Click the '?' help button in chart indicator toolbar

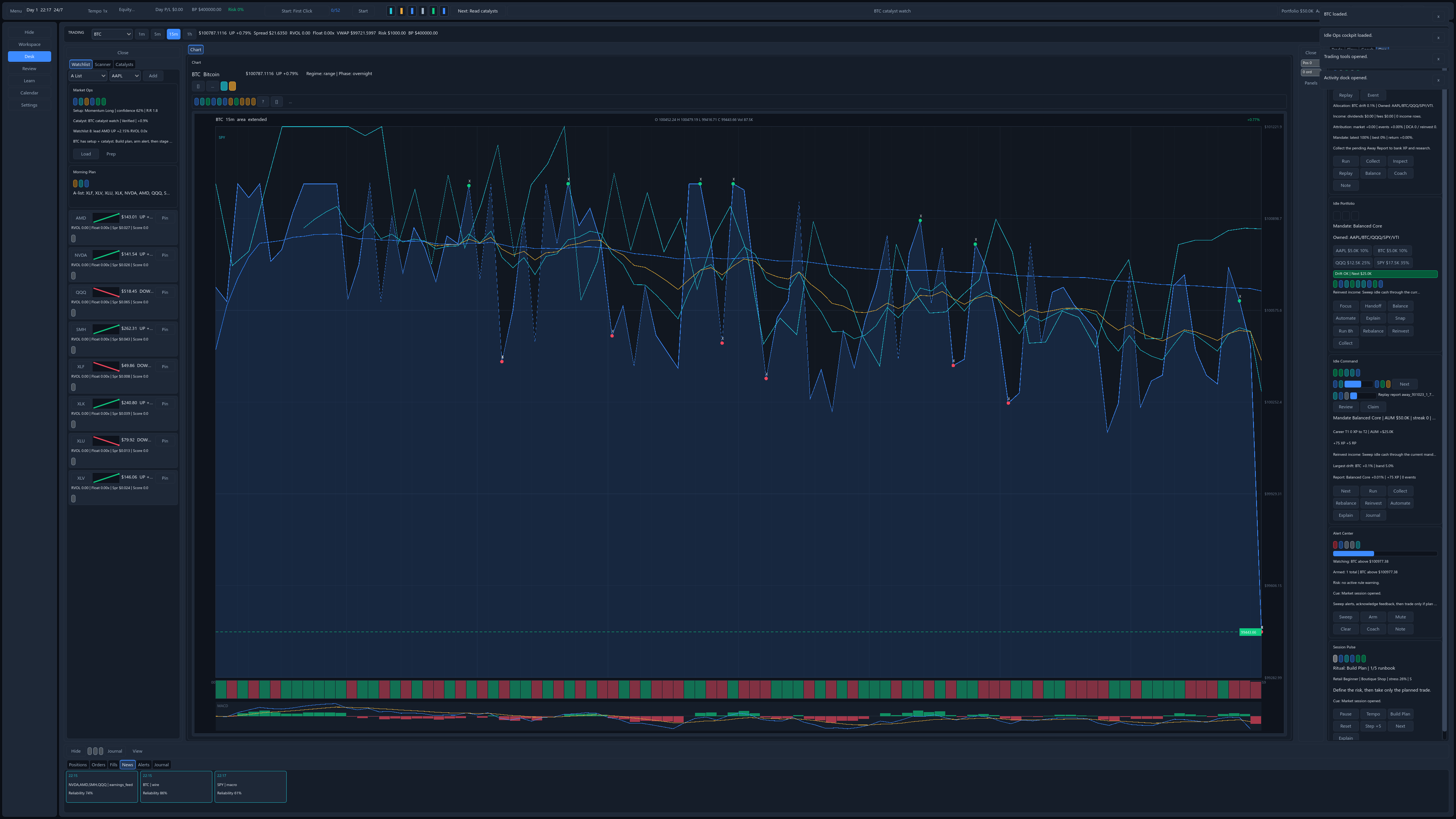point(263,102)
